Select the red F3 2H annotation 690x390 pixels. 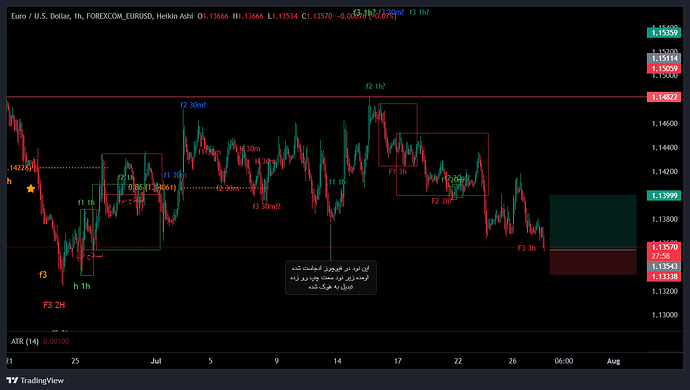coord(54,305)
